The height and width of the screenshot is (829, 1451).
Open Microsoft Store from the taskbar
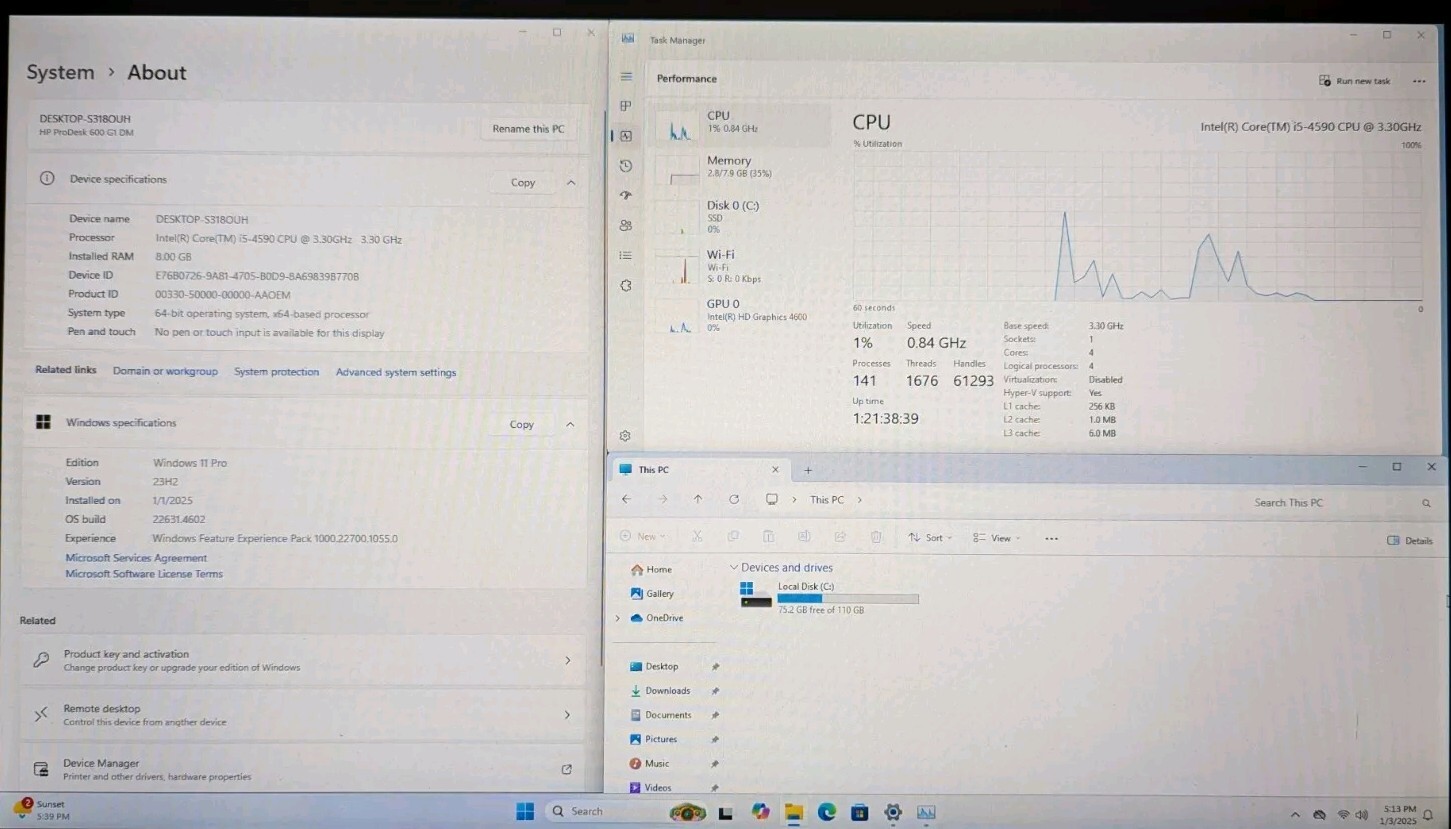(x=860, y=812)
